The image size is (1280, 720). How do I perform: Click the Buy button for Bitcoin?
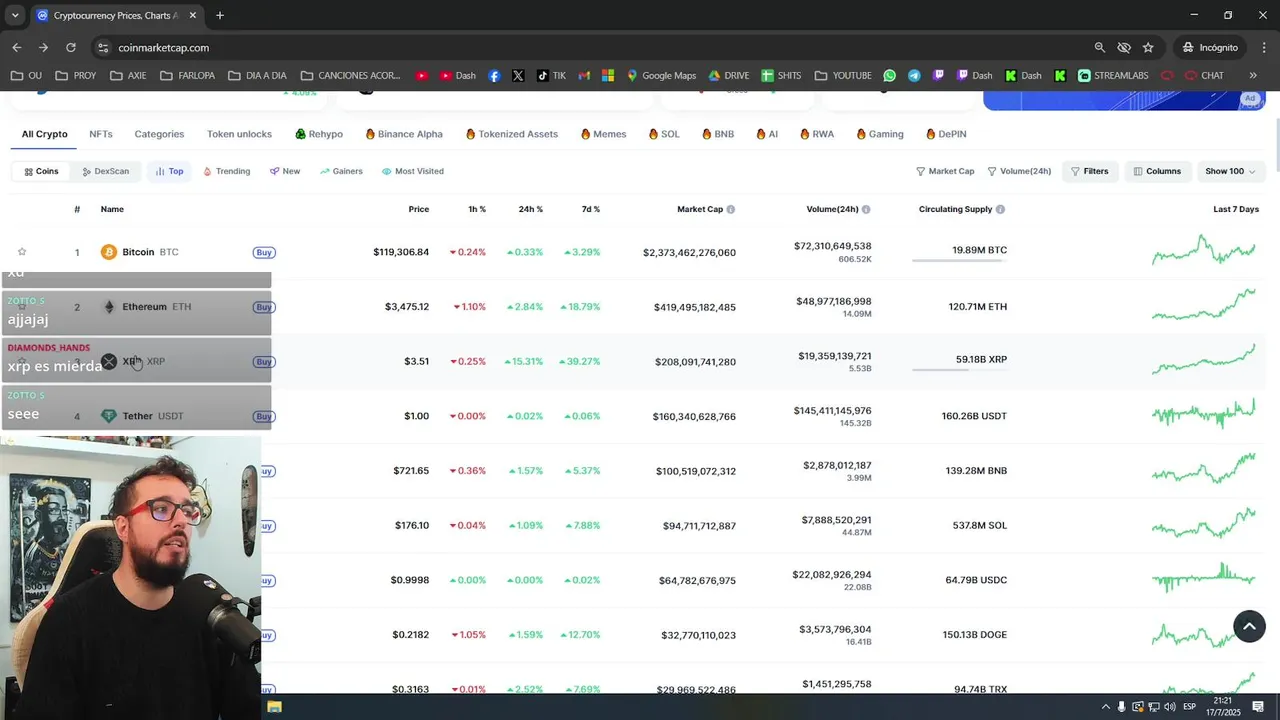click(x=263, y=252)
